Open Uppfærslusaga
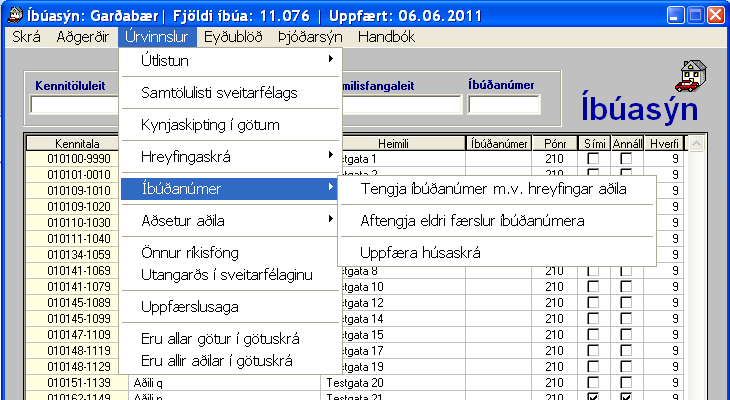Screen dimensions: 730x400 [x=230, y=307]
